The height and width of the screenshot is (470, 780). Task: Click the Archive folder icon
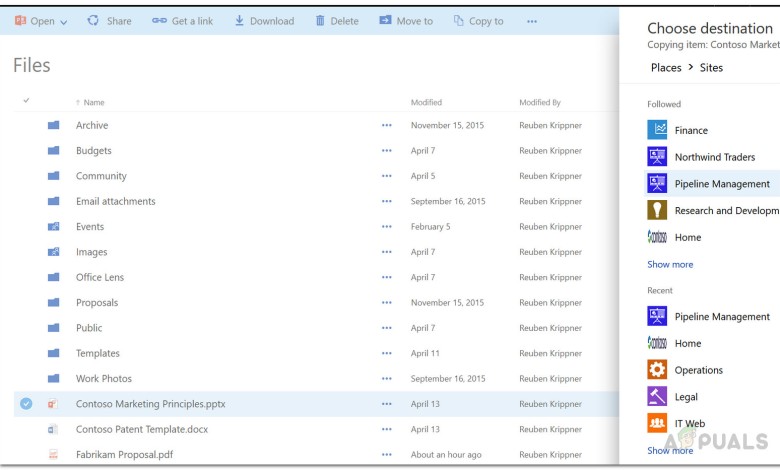point(53,125)
